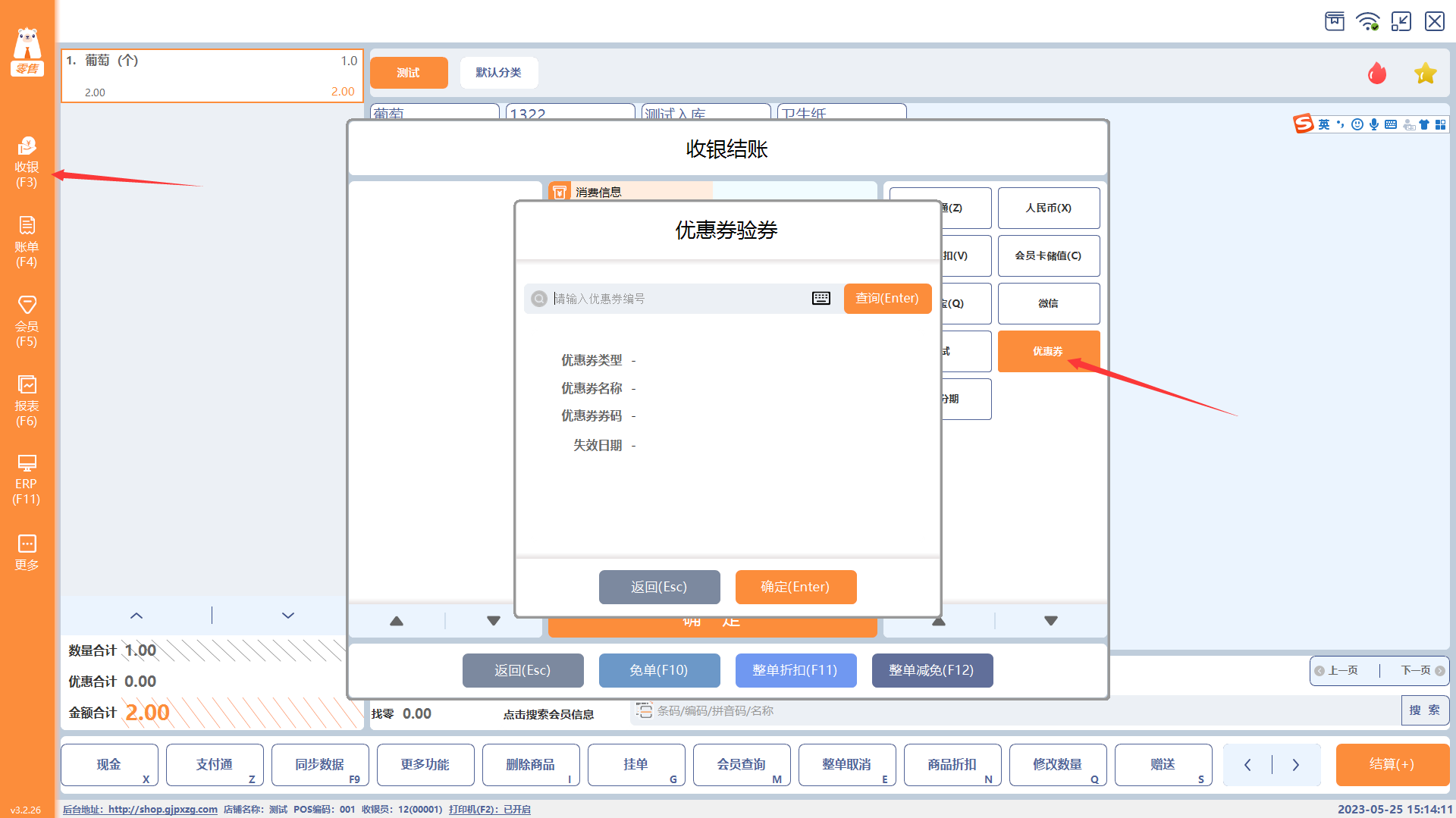Click 现金 cash button

coord(110,765)
